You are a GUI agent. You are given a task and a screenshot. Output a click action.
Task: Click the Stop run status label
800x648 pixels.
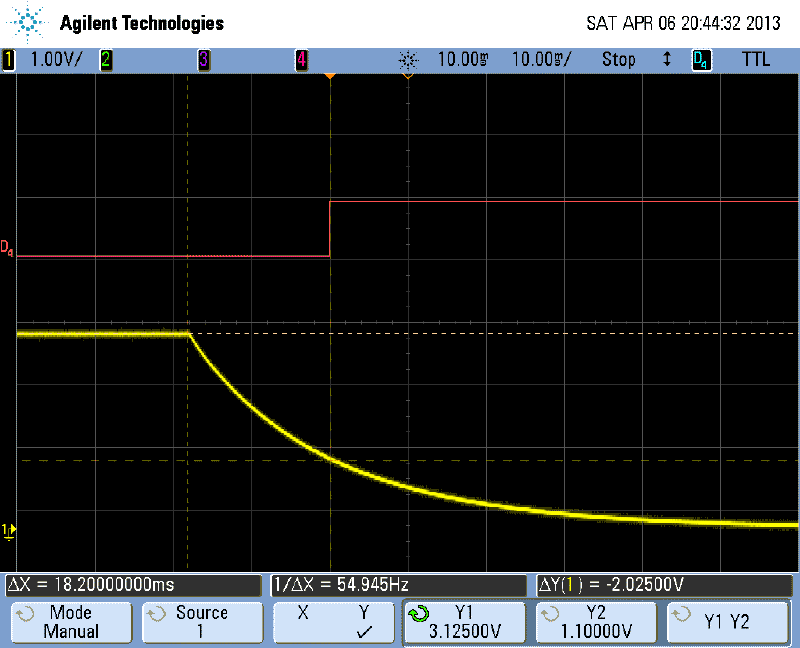[619, 60]
